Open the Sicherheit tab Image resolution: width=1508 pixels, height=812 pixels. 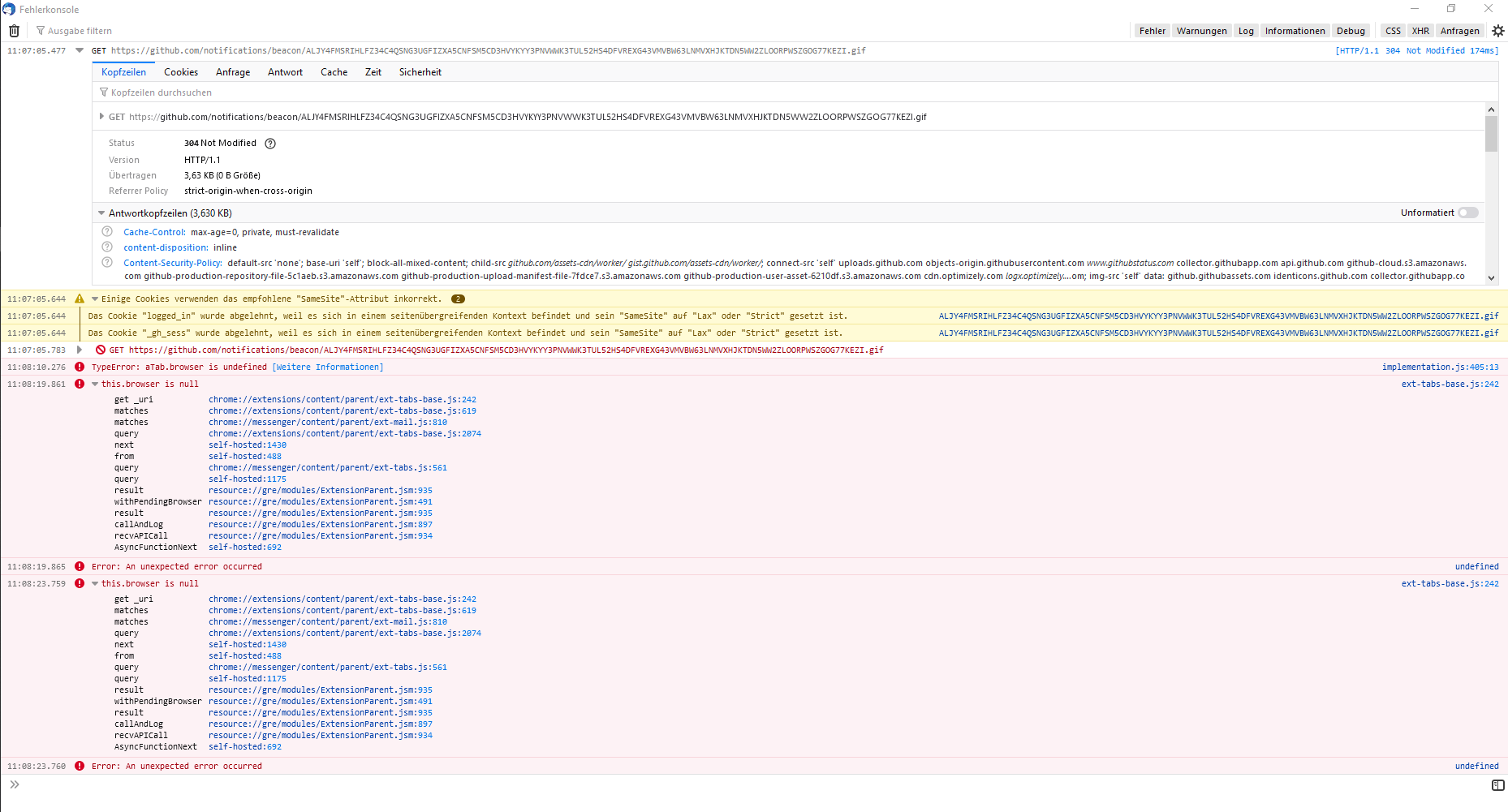click(x=420, y=72)
